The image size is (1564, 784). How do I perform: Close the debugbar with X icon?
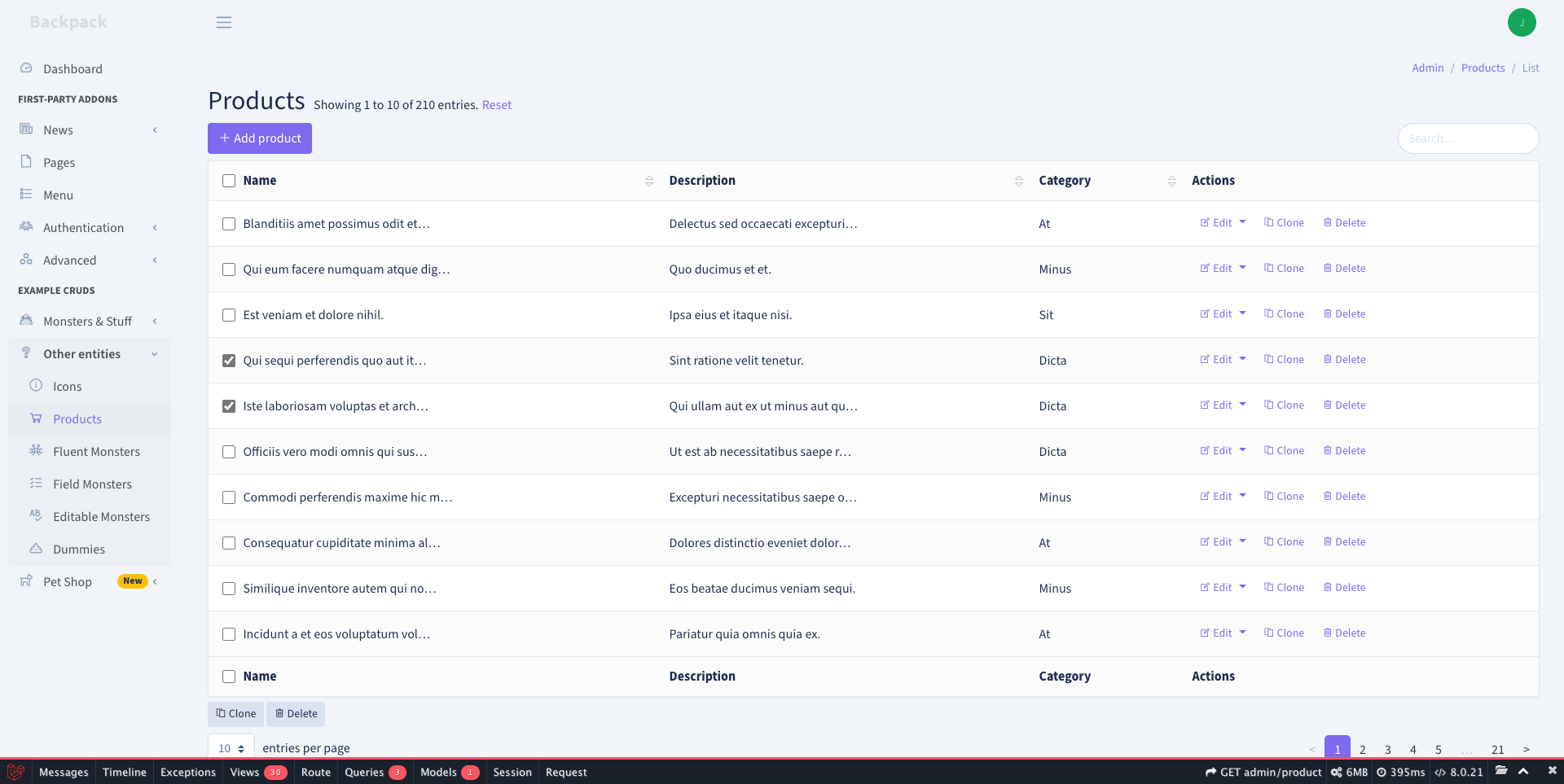1552,771
